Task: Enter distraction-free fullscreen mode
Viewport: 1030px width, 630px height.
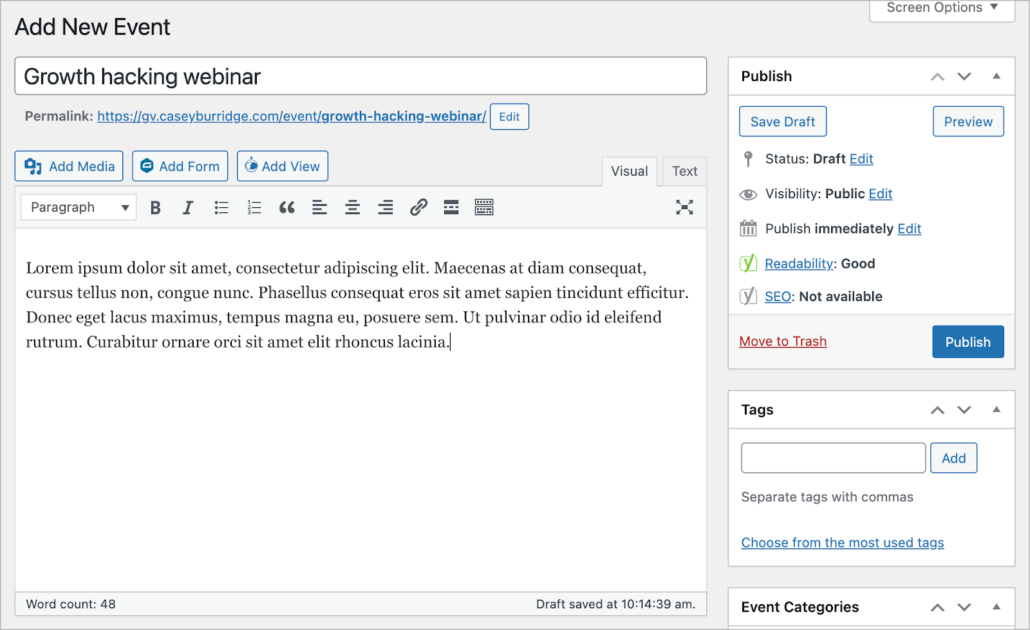Action: (684, 208)
